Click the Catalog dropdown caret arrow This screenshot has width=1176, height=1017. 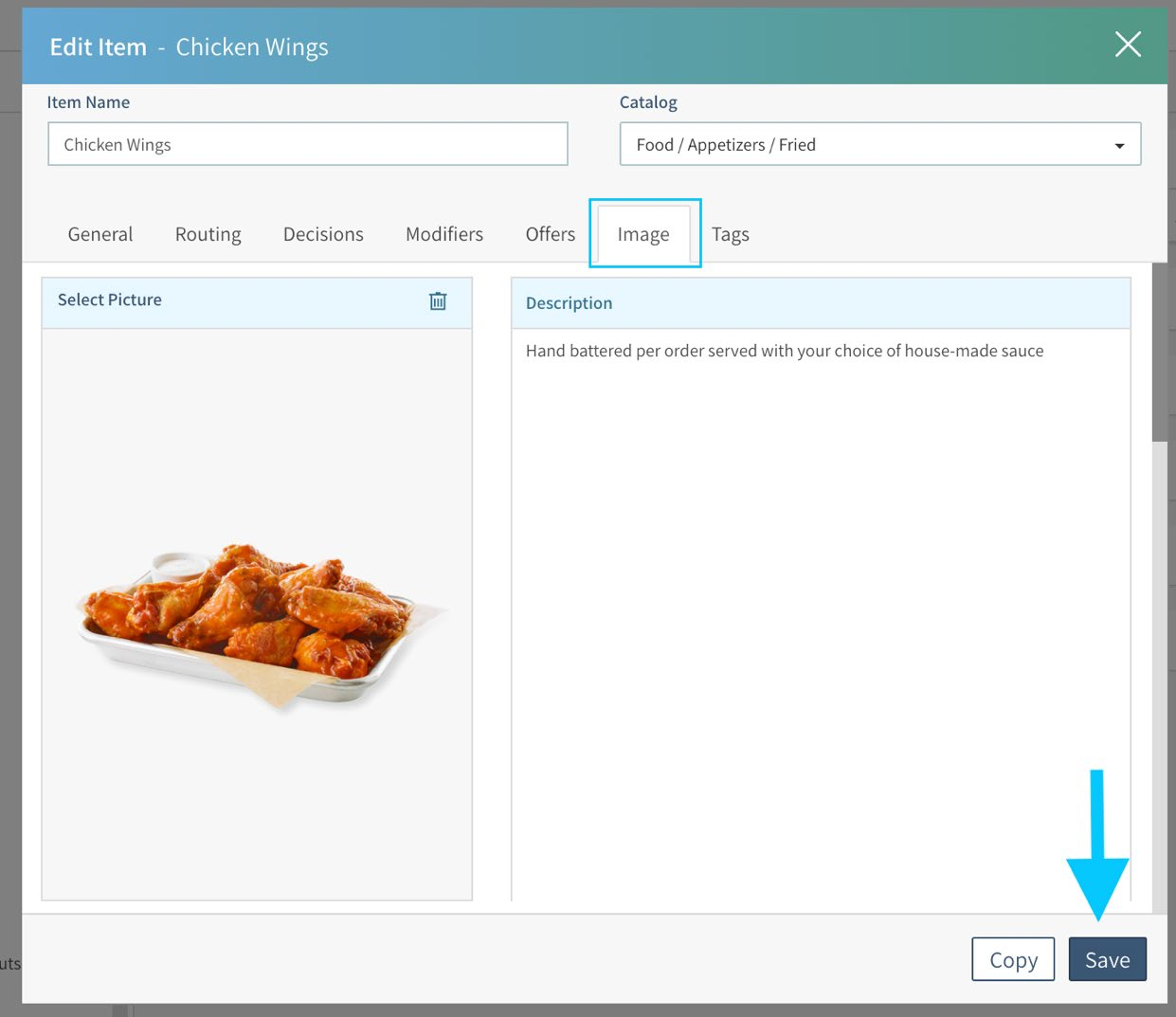[x=1119, y=146]
